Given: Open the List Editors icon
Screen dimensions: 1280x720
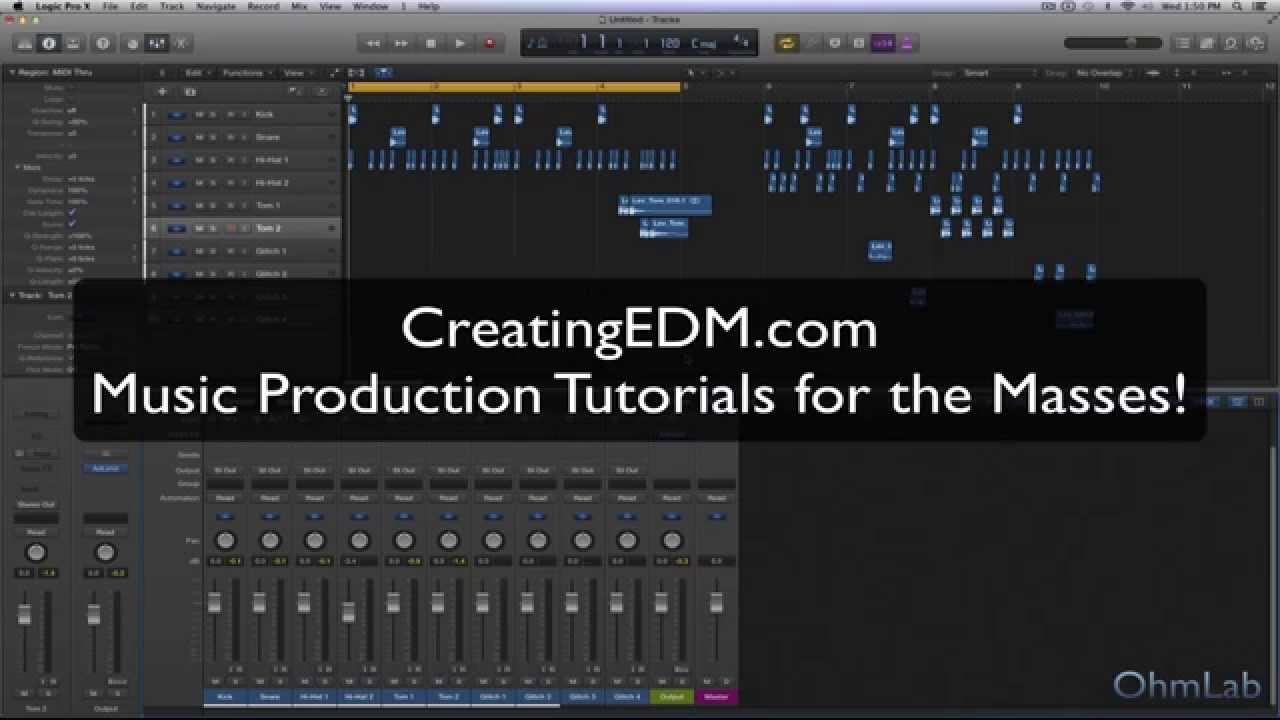Looking at the screenshot, I should point(1183,43).
